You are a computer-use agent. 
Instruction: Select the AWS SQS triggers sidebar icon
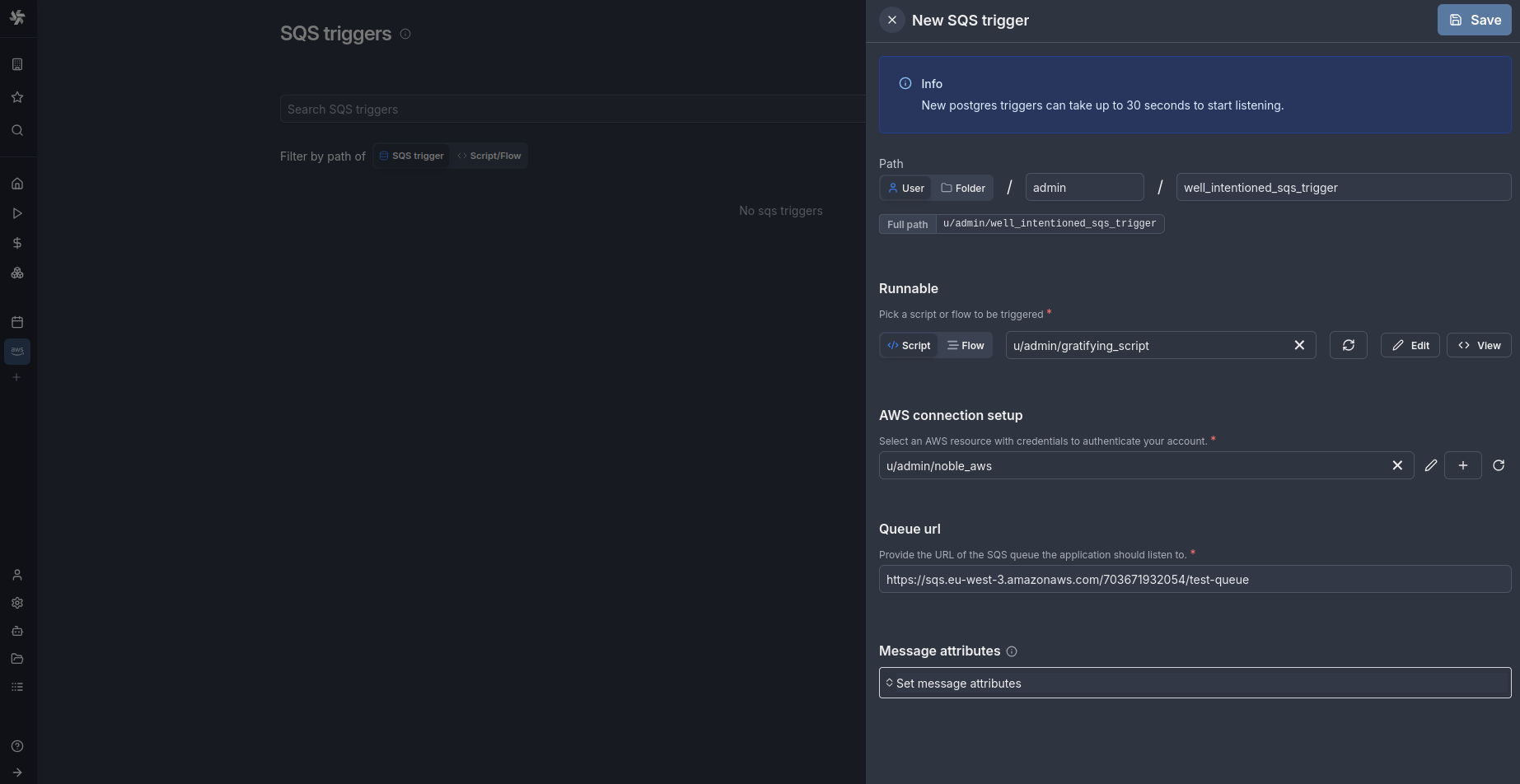click(x=17, y=351)
